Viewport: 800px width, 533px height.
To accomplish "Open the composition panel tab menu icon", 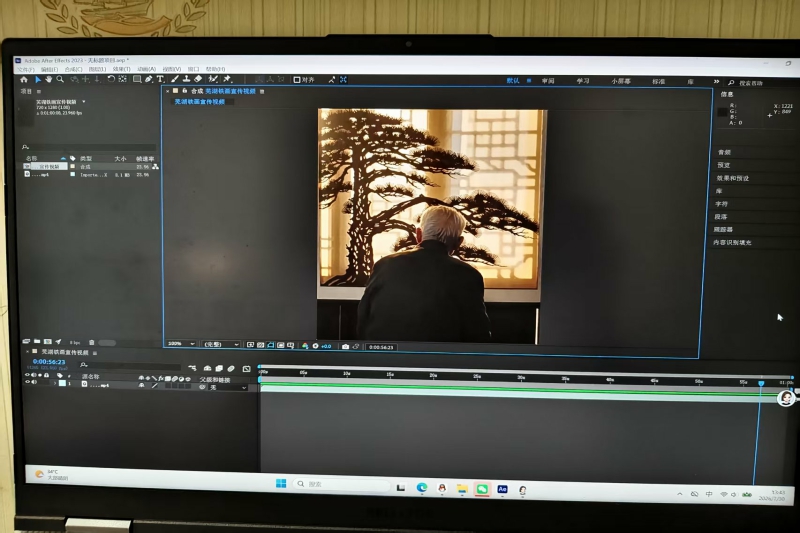I will point(262,91).
